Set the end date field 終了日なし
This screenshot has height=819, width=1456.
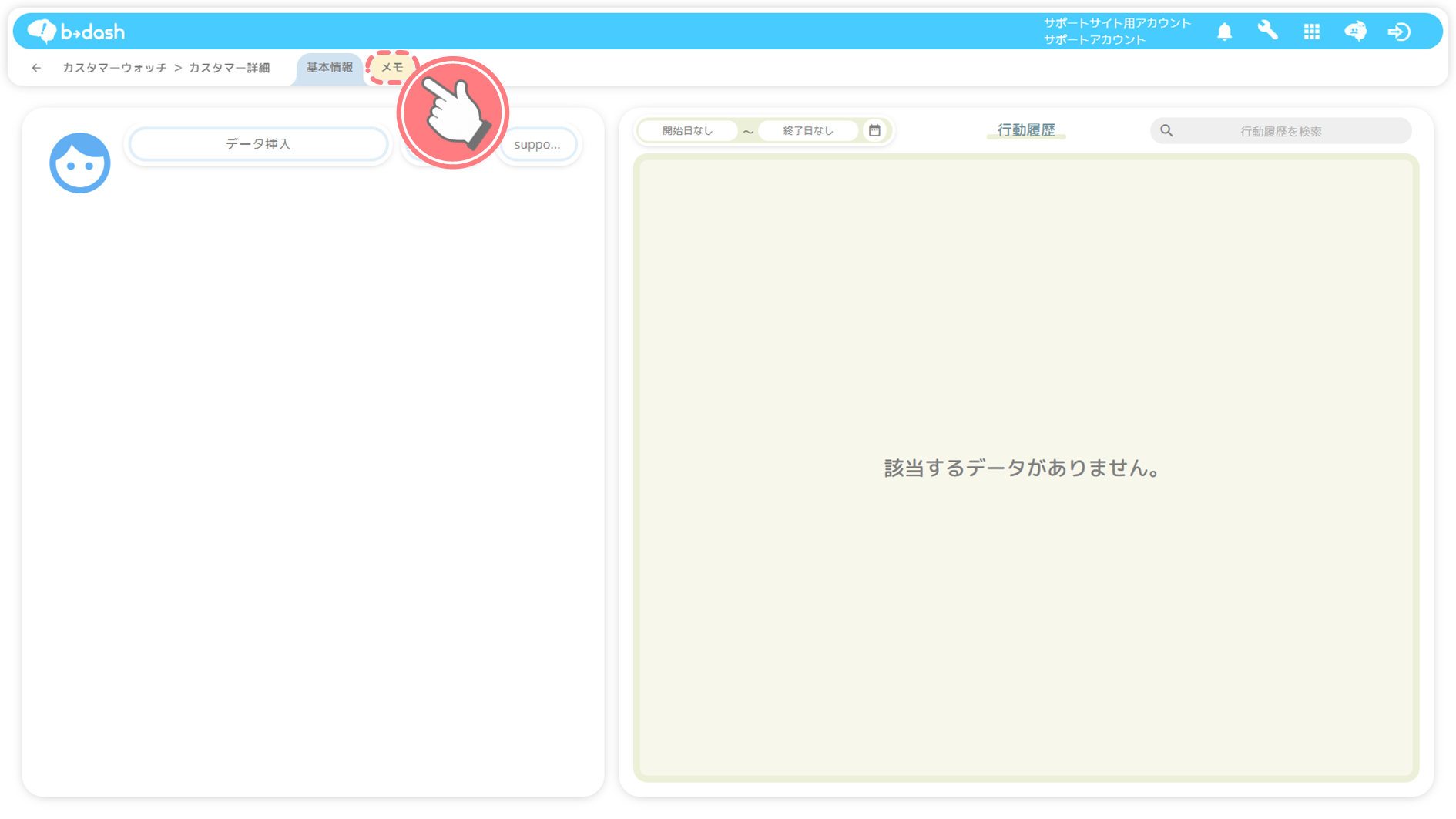[x=808, y=131]
